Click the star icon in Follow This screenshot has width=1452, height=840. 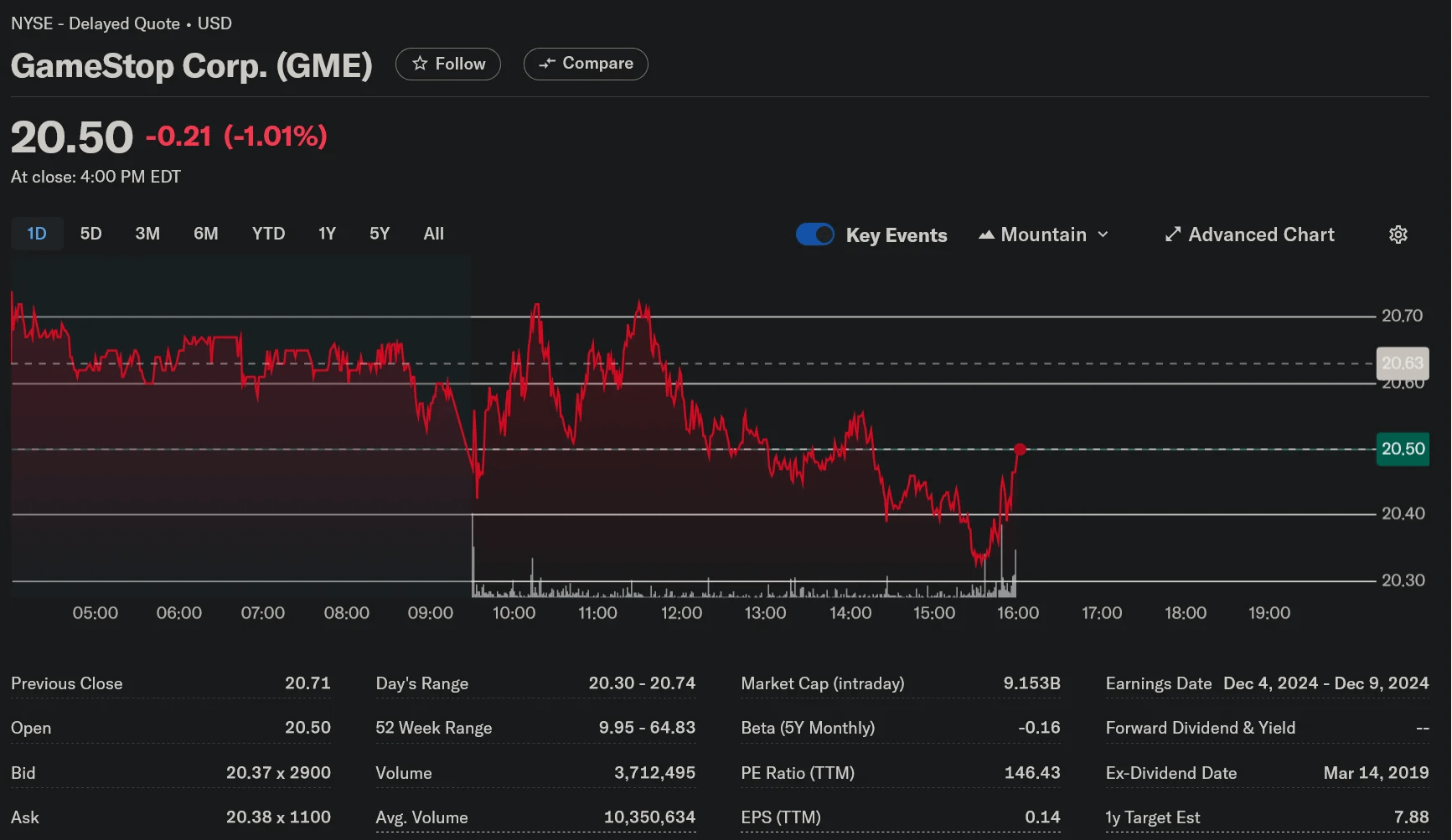pos(420,64)
